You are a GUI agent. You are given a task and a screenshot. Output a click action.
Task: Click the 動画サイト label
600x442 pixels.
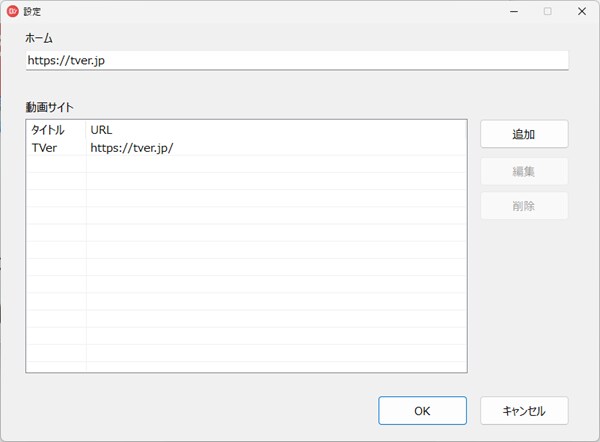coord(50,107)
